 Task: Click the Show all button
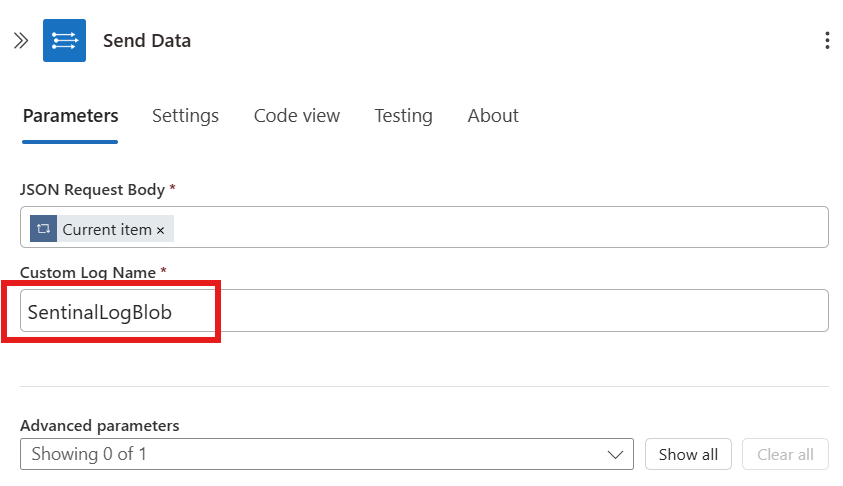(x=688, y=454)
